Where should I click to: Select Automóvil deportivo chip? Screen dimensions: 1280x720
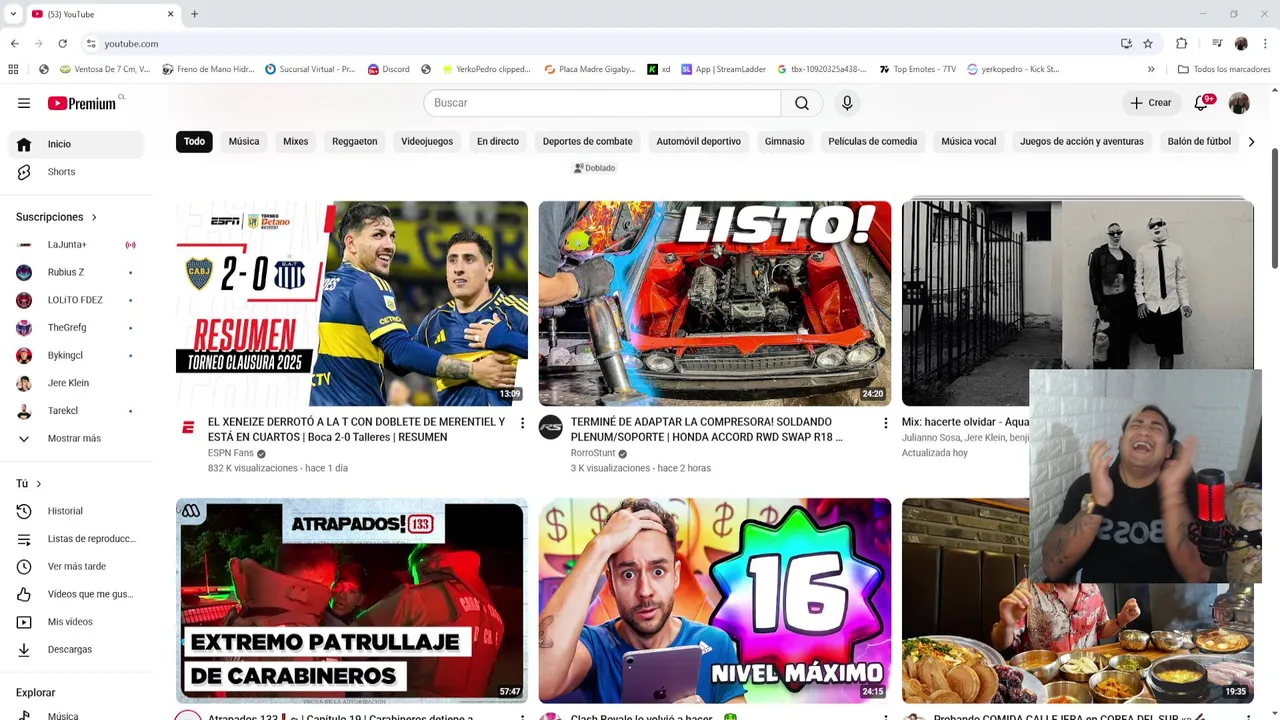699,142
